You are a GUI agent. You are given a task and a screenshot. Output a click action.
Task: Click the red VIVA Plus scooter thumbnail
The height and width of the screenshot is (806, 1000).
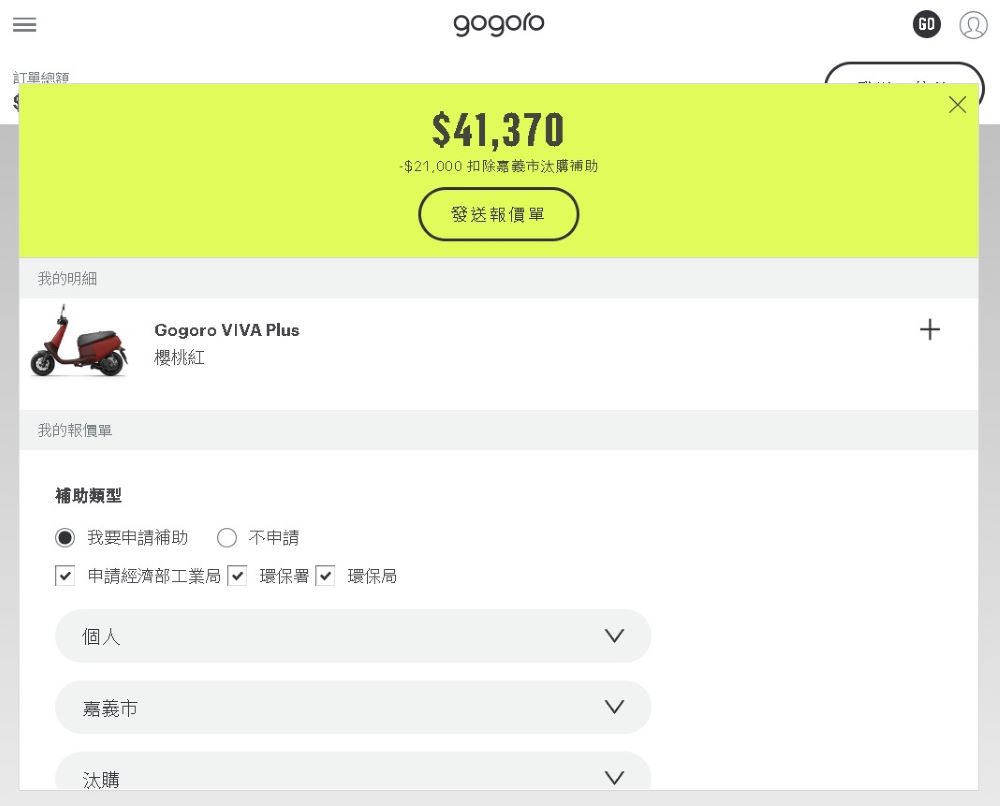pyautogui.click(x=79, y=342)
